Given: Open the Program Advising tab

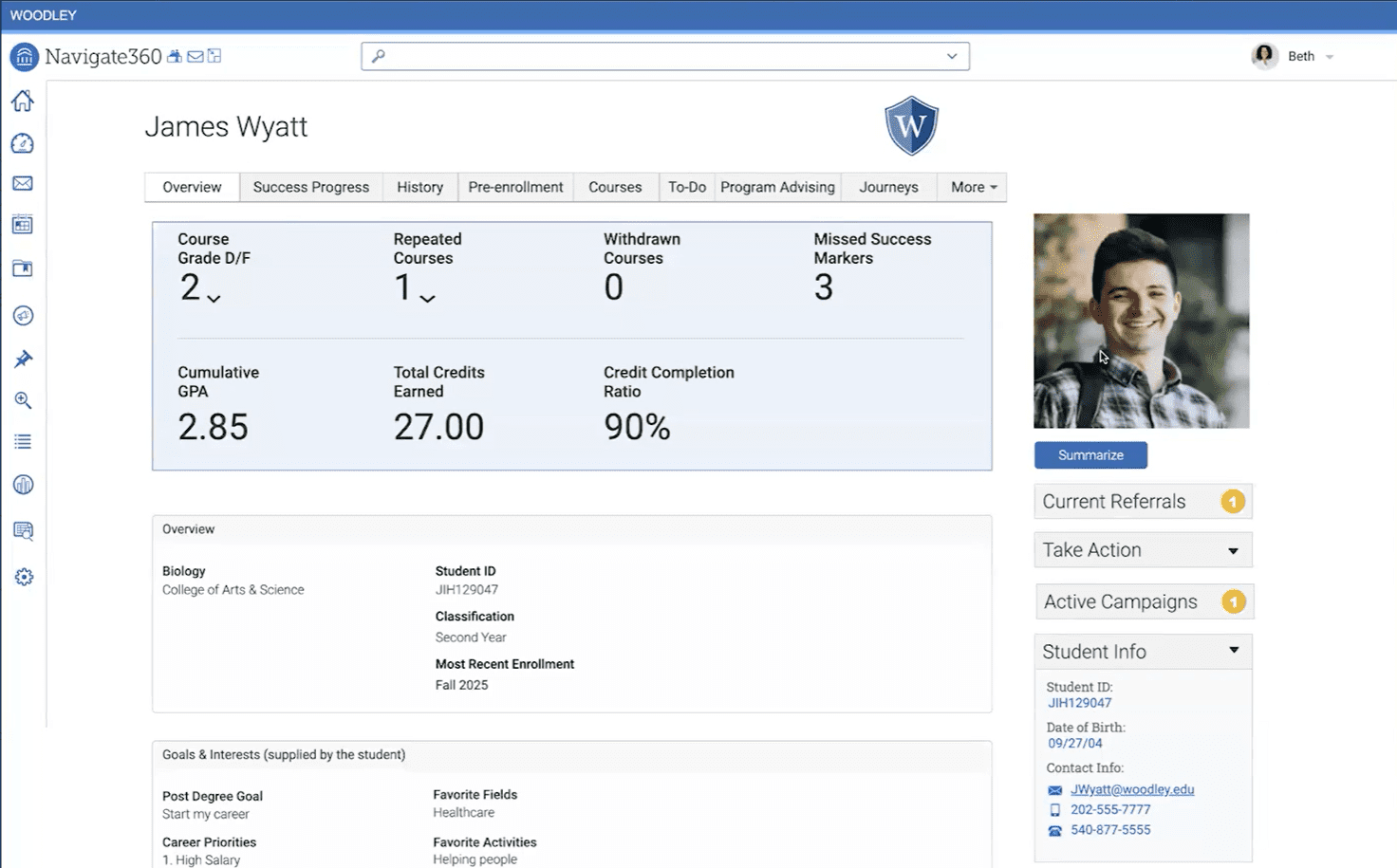Looking at the screenshot, I should (777, 187).
